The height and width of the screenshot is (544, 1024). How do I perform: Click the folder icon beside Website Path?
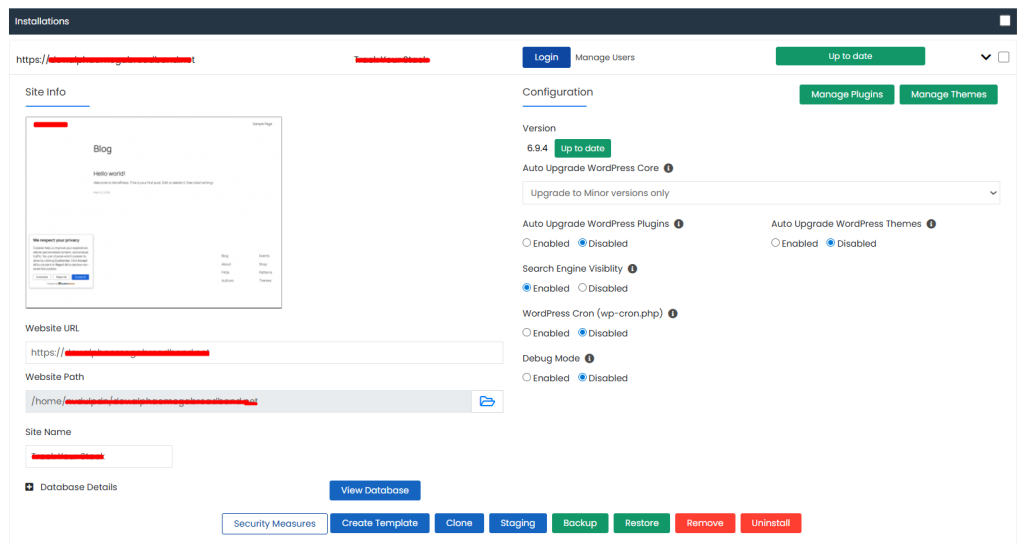coord(487,401)
